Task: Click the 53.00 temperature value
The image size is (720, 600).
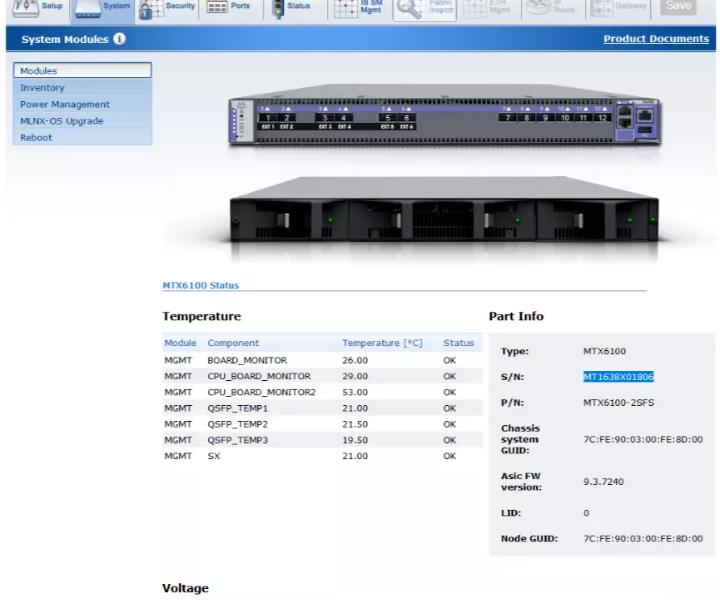Action: pyautogui.click(x=355, y=392)
